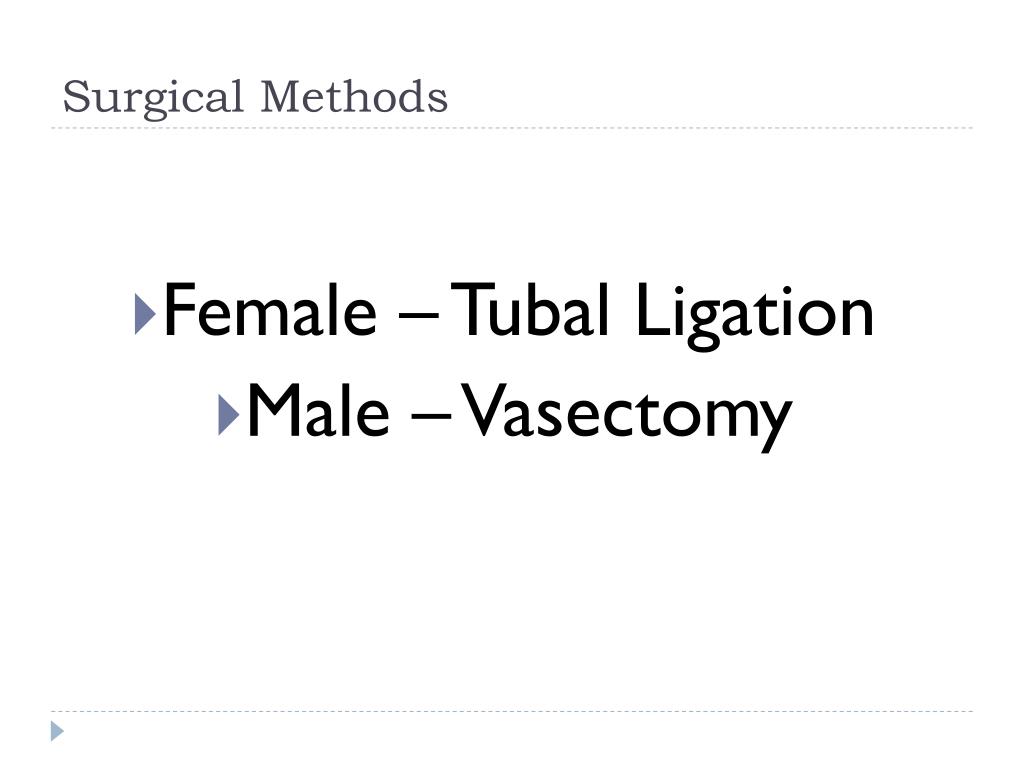Click the small triangle marker at bottom-left

coord(58,731)
